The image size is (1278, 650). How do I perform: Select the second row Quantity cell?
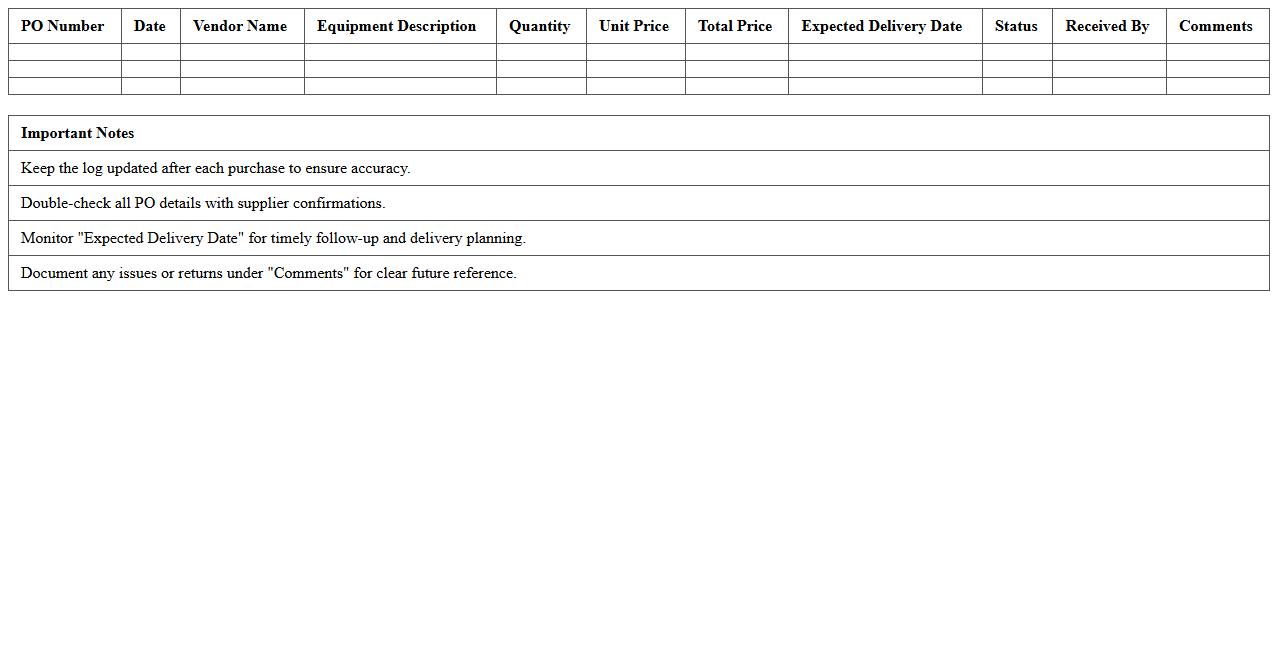coord(540,69)
